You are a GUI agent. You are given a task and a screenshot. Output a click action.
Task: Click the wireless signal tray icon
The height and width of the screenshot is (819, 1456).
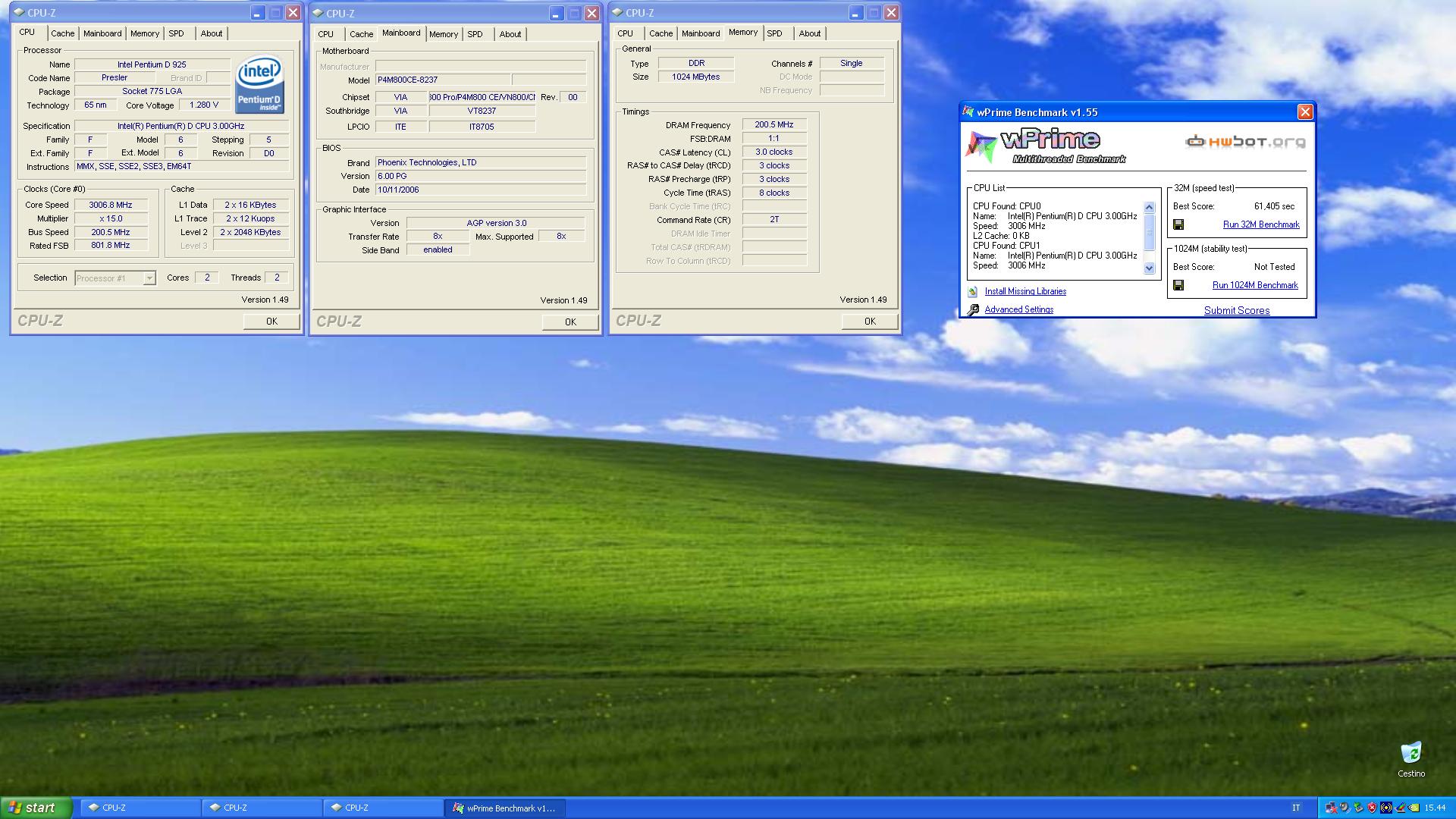click(x=1386, y=808)
